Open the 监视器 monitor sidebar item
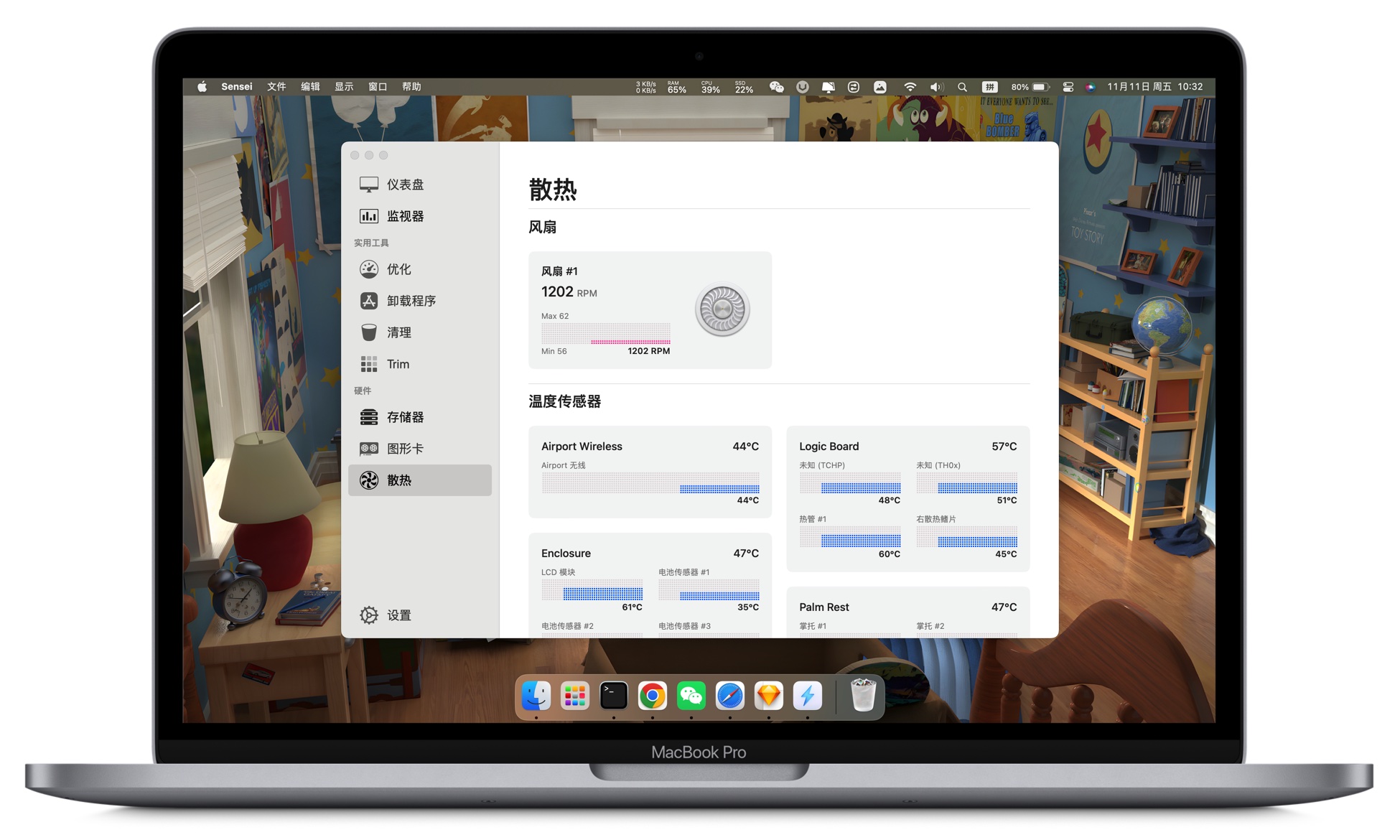 pos(420,216)
